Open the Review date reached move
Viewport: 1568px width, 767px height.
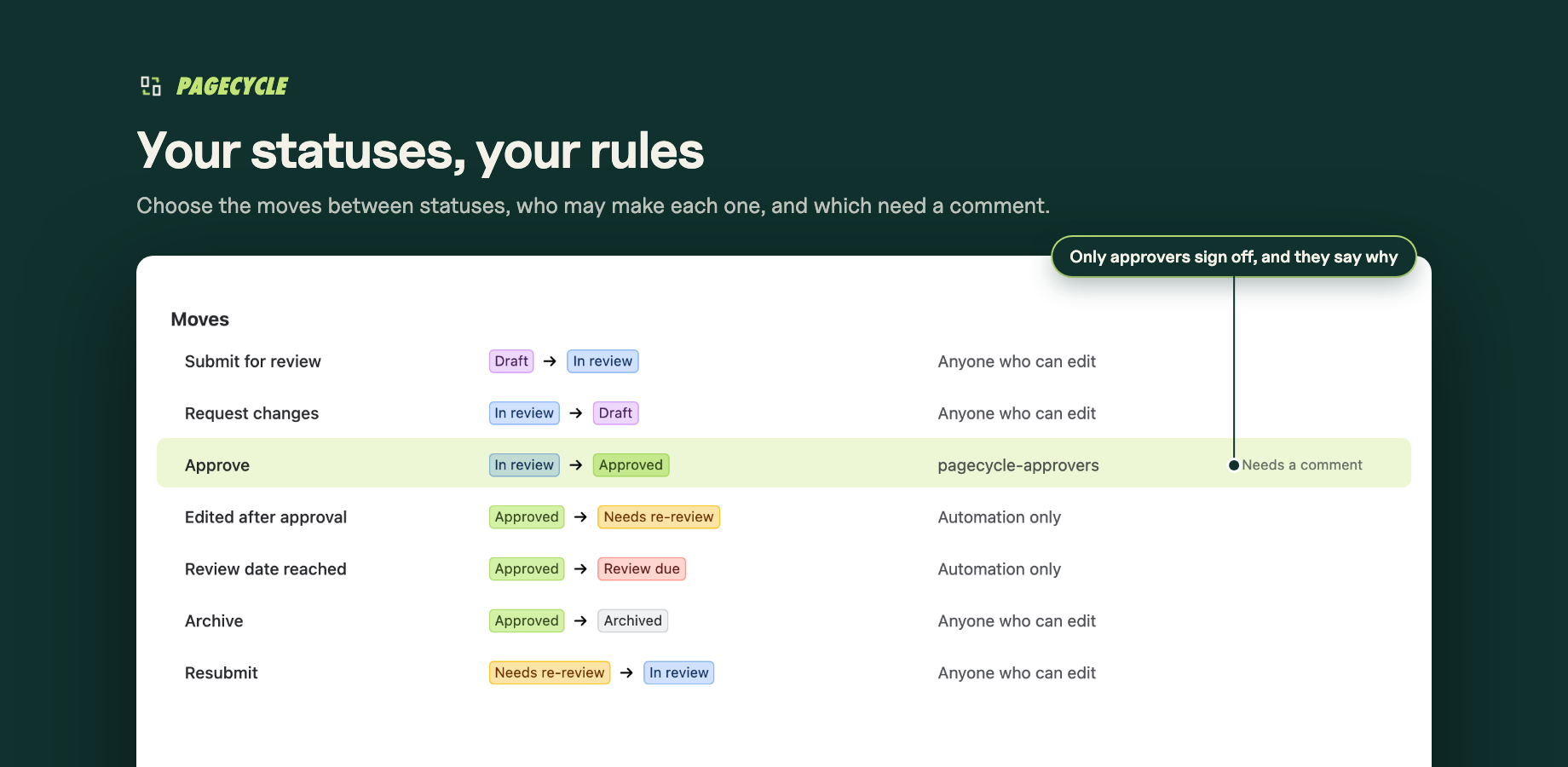[266, 569]
